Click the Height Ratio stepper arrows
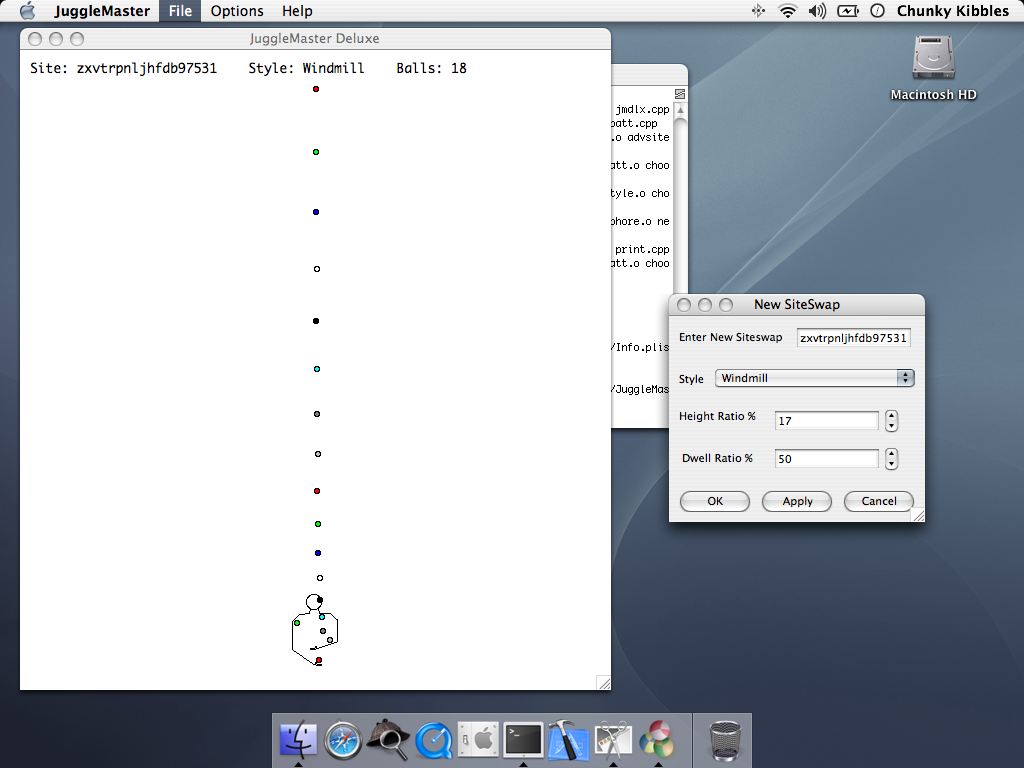The height and width of the screenshot is (768, 1024). (891, 421)
